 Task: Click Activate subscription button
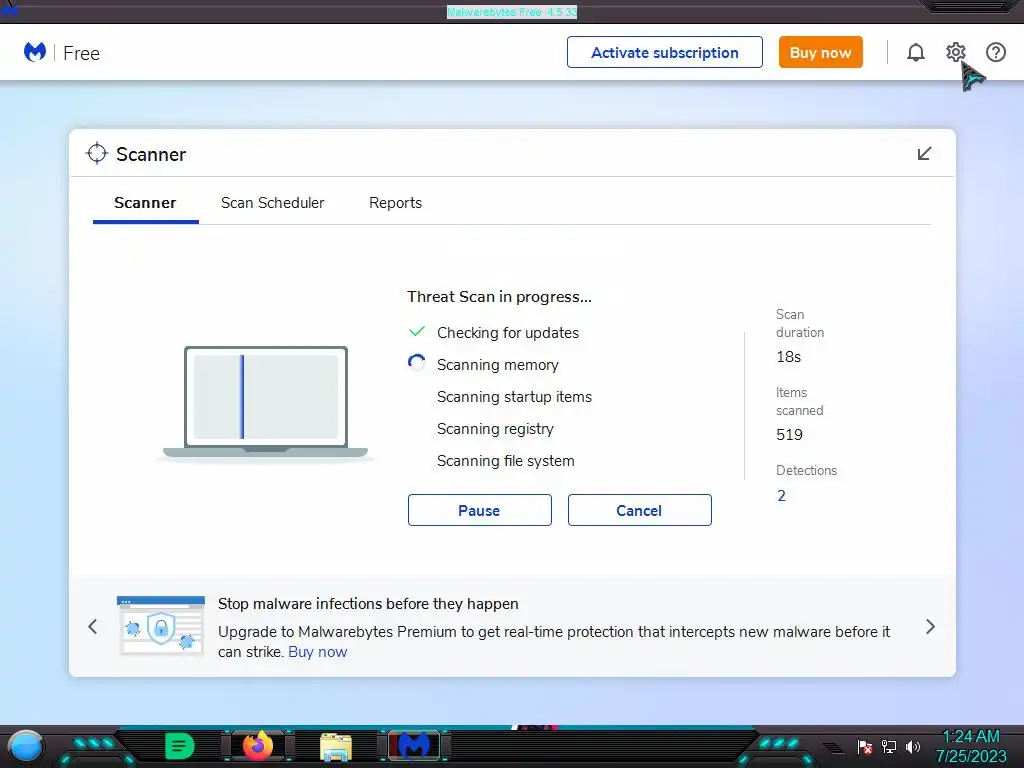coord(664,52)
